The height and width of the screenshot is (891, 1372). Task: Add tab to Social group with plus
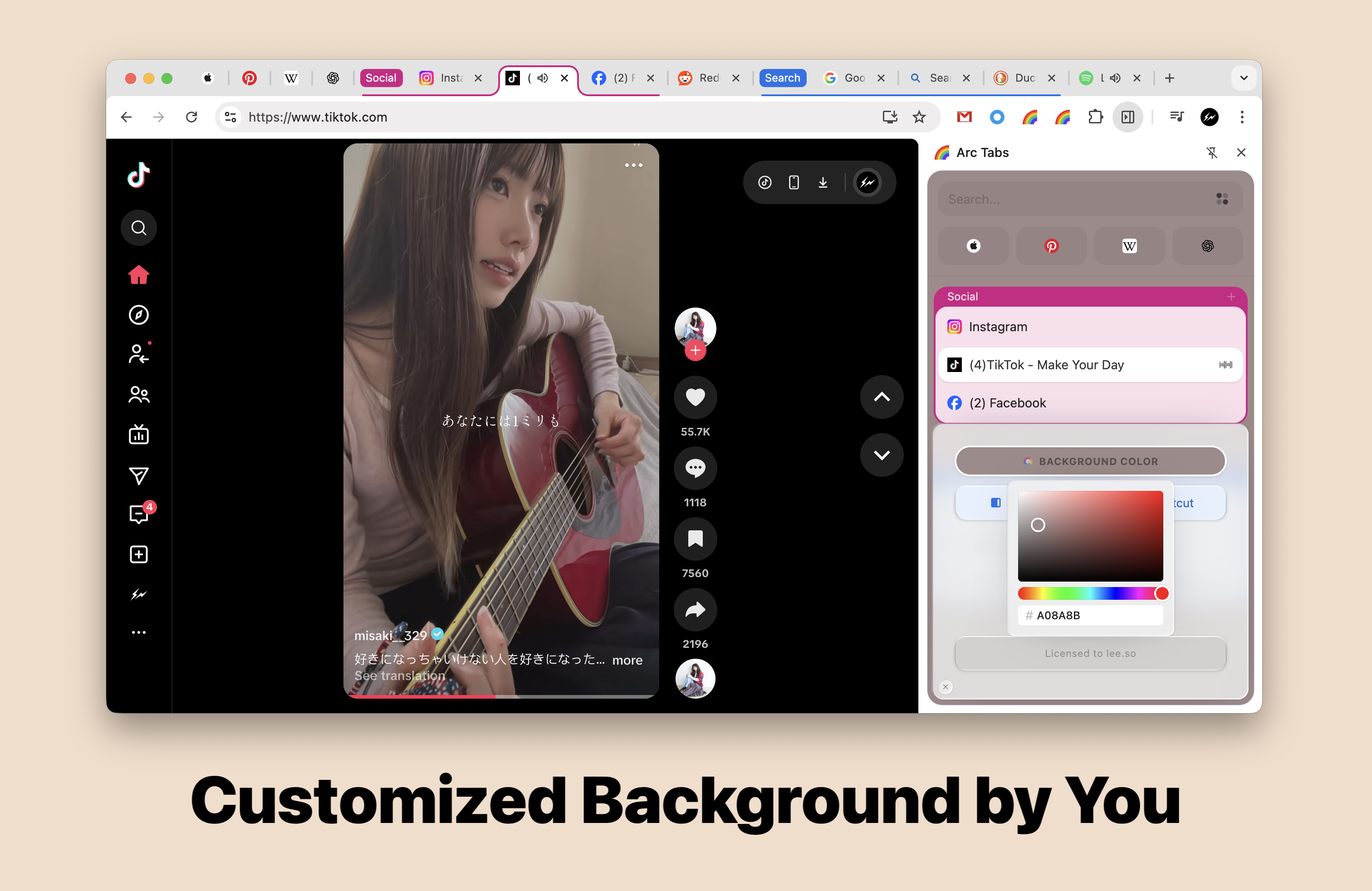click(1231, 297)
